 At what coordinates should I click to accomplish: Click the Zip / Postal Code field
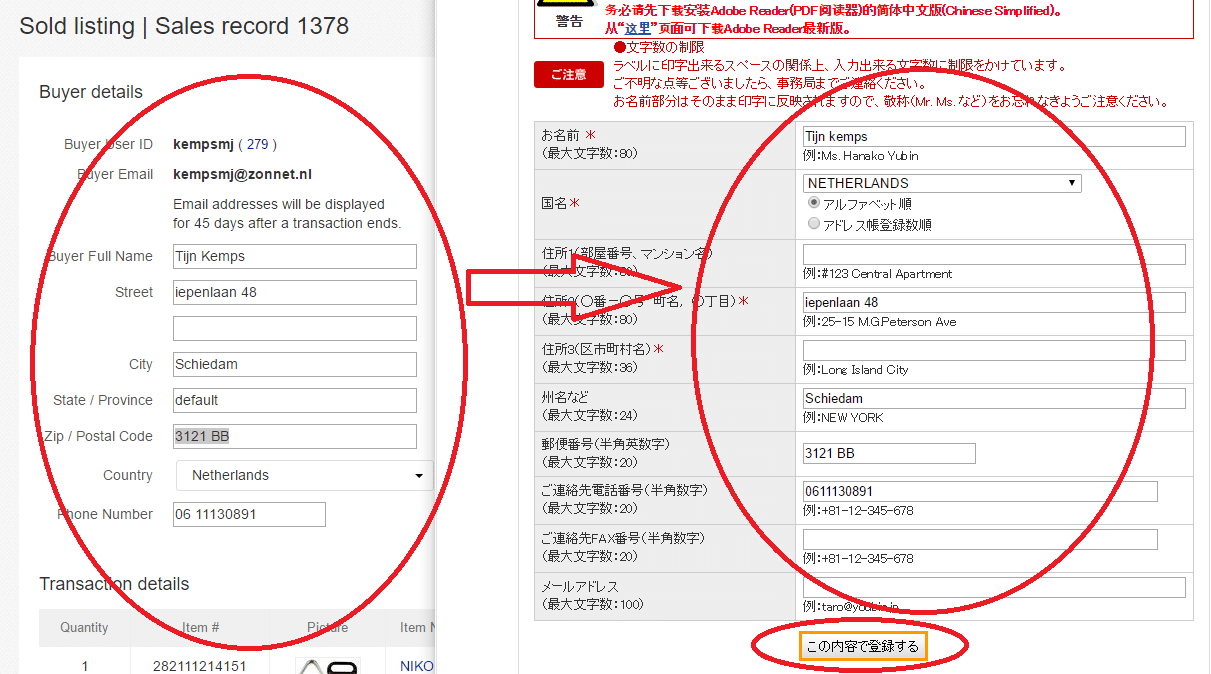tap(295, 436)
